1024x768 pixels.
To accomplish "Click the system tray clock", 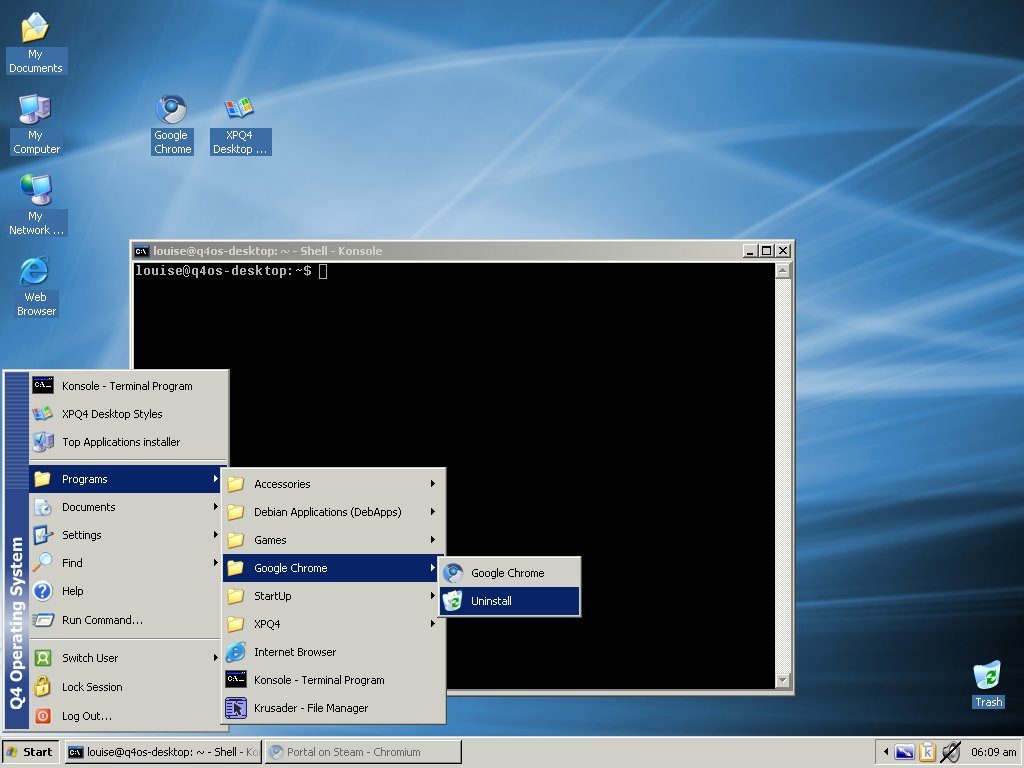I will 993,752.
